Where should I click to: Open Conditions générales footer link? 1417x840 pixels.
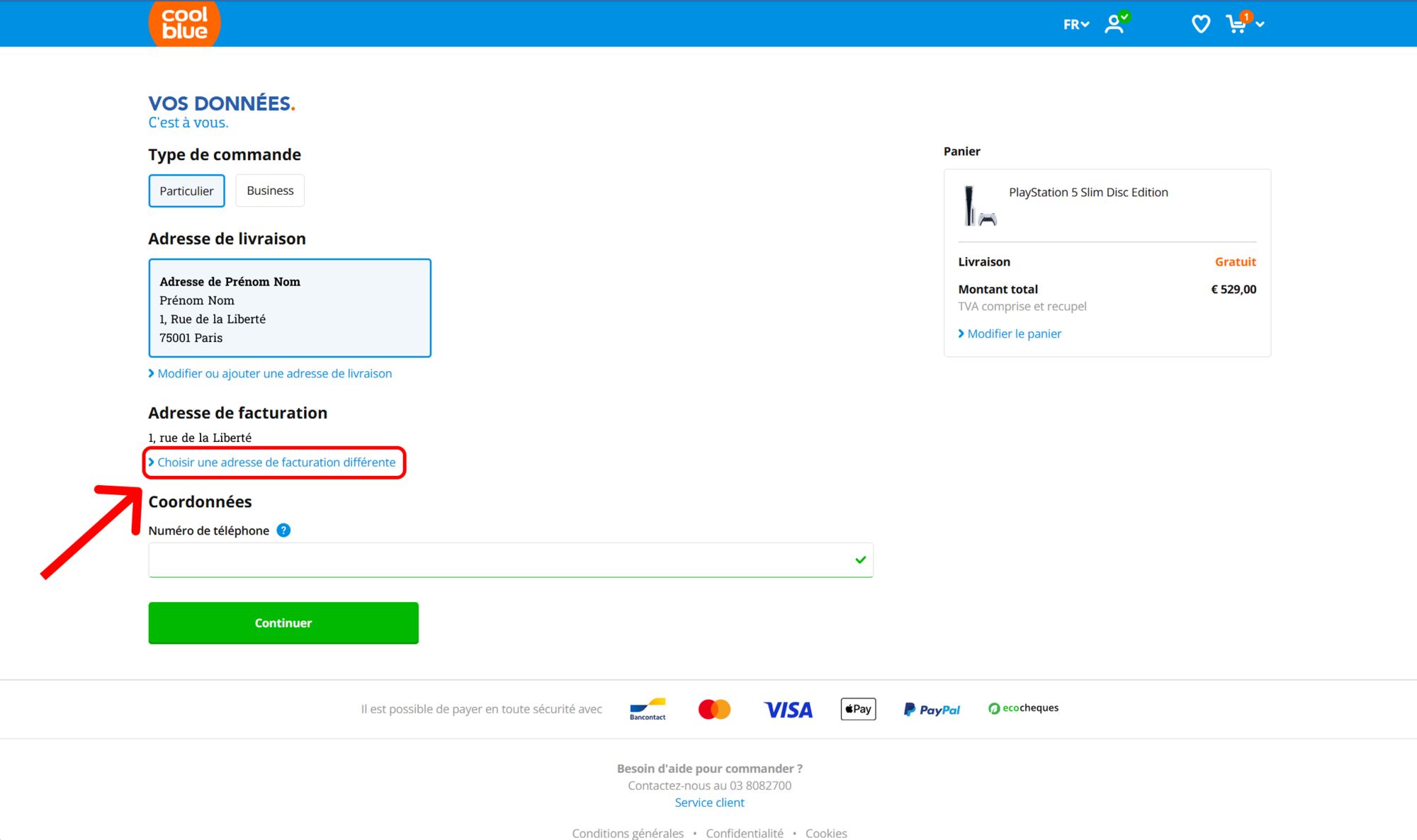pos(628,833)
